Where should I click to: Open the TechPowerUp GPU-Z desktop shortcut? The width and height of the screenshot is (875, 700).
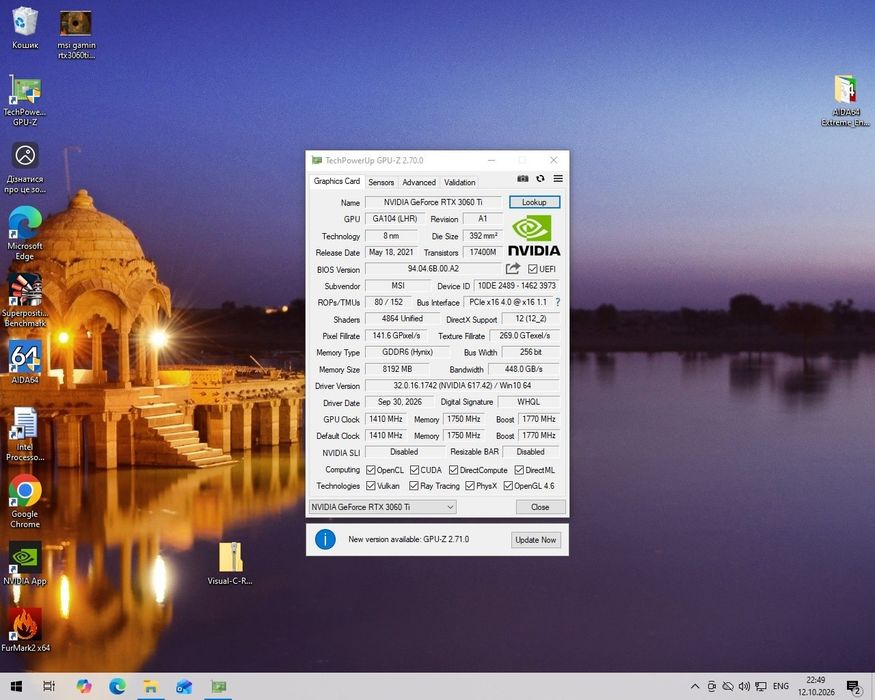(x=25, y=100)
